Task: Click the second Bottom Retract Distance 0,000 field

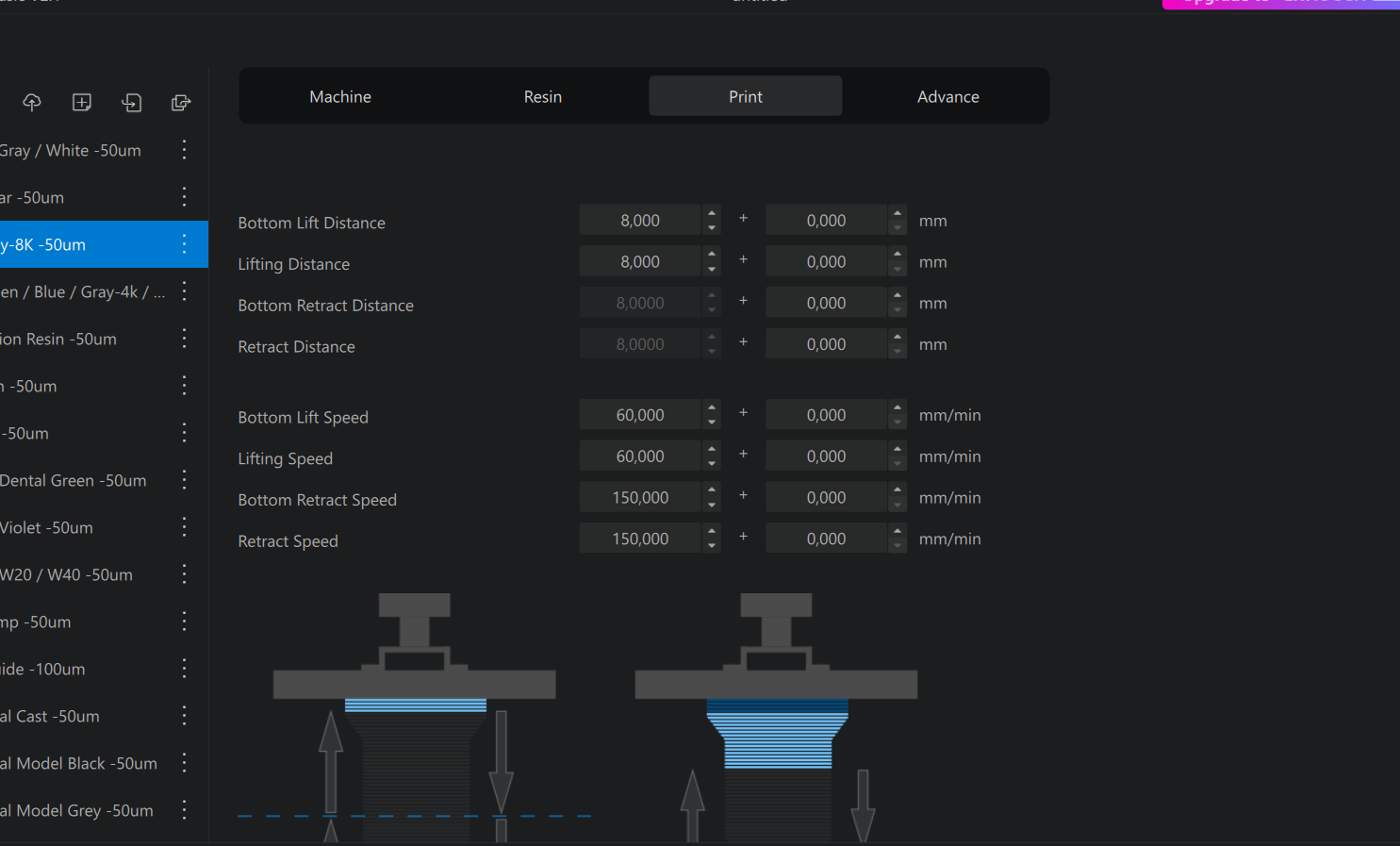Action: point(827,304)
